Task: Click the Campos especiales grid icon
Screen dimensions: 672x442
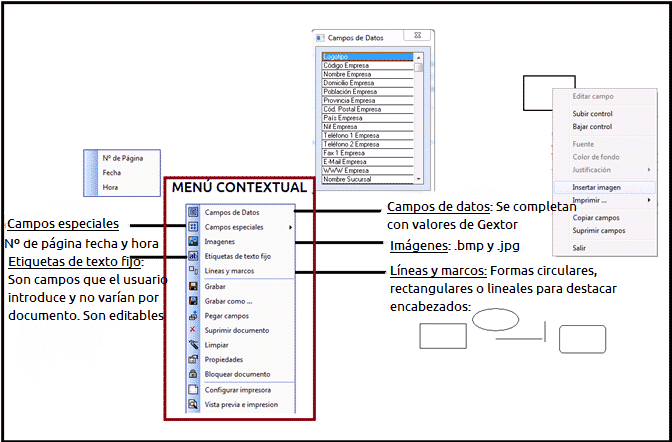Action: 193,226
